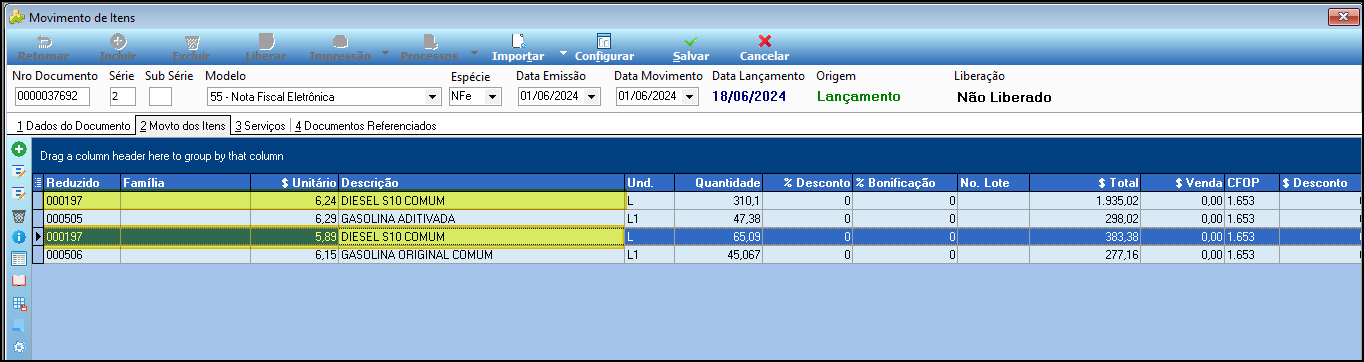Screen dimensions: 1364x362
Task: Click the Importar toolbar button
Action: pos(518,48)
